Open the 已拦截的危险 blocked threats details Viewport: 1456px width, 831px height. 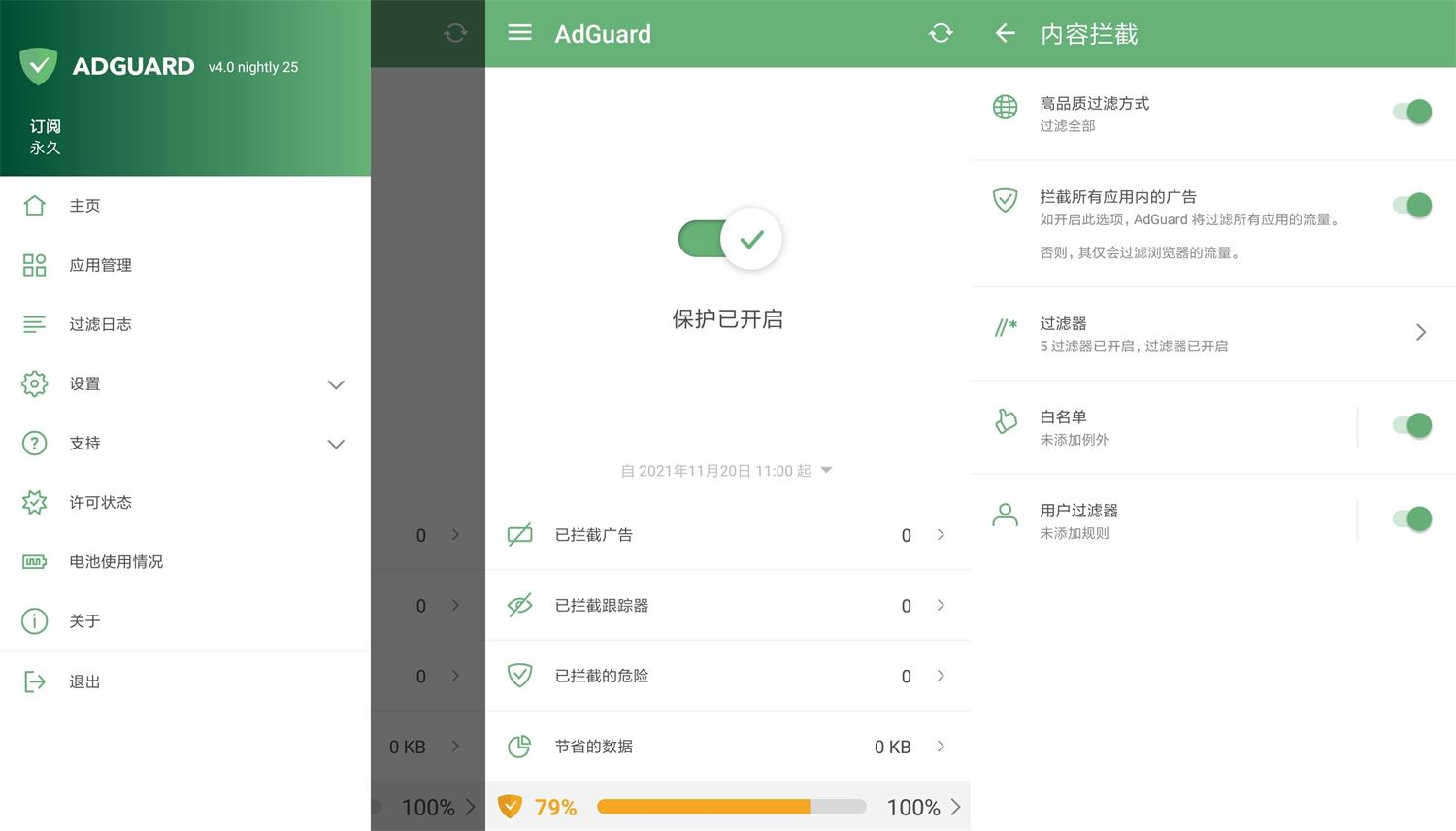[x=728, y=676]
